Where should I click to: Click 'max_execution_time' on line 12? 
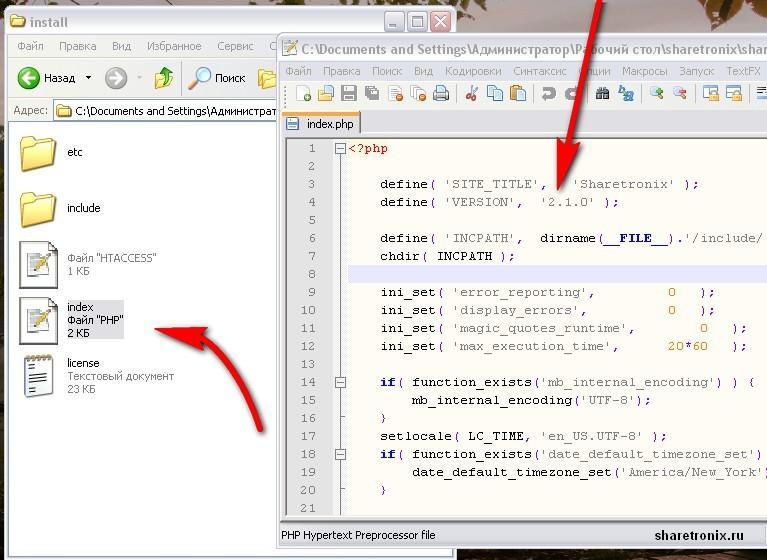click(x=531, y=346)
